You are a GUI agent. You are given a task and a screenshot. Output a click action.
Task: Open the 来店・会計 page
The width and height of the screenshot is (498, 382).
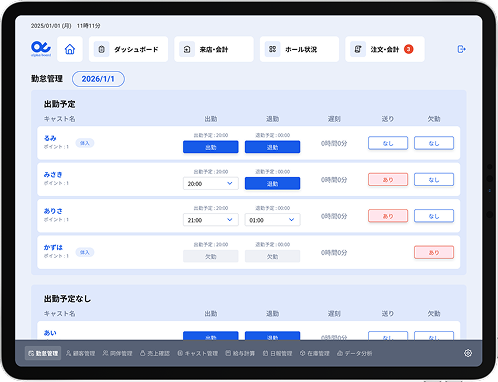point(214,49)
